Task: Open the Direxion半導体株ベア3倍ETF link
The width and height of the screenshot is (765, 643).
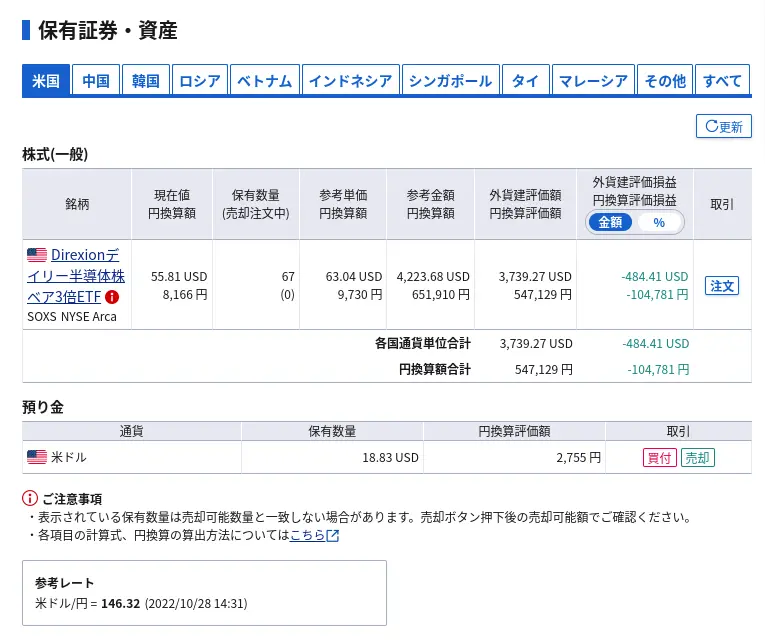Action: (76, 276)
